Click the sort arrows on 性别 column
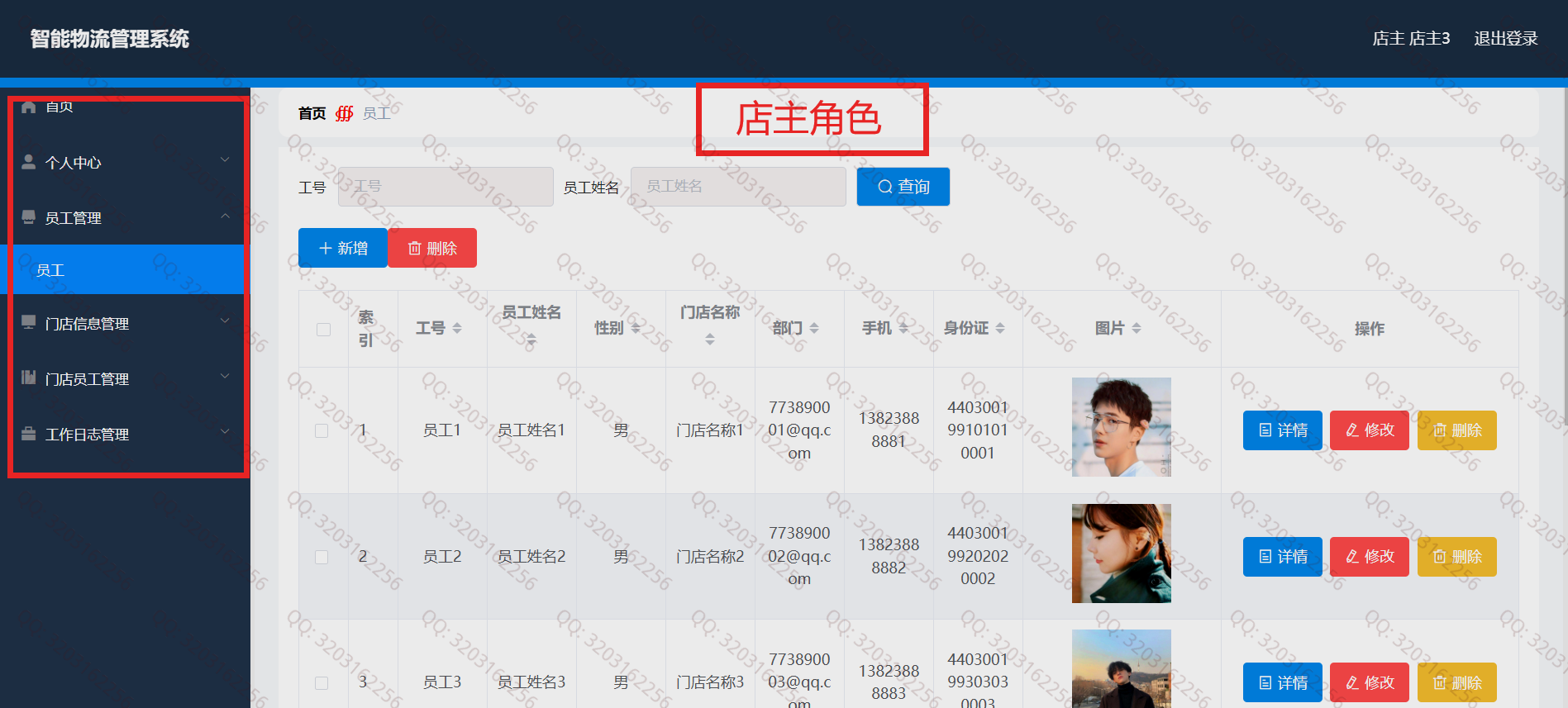This screenshot has width=1568, height=708. [636, 328]
